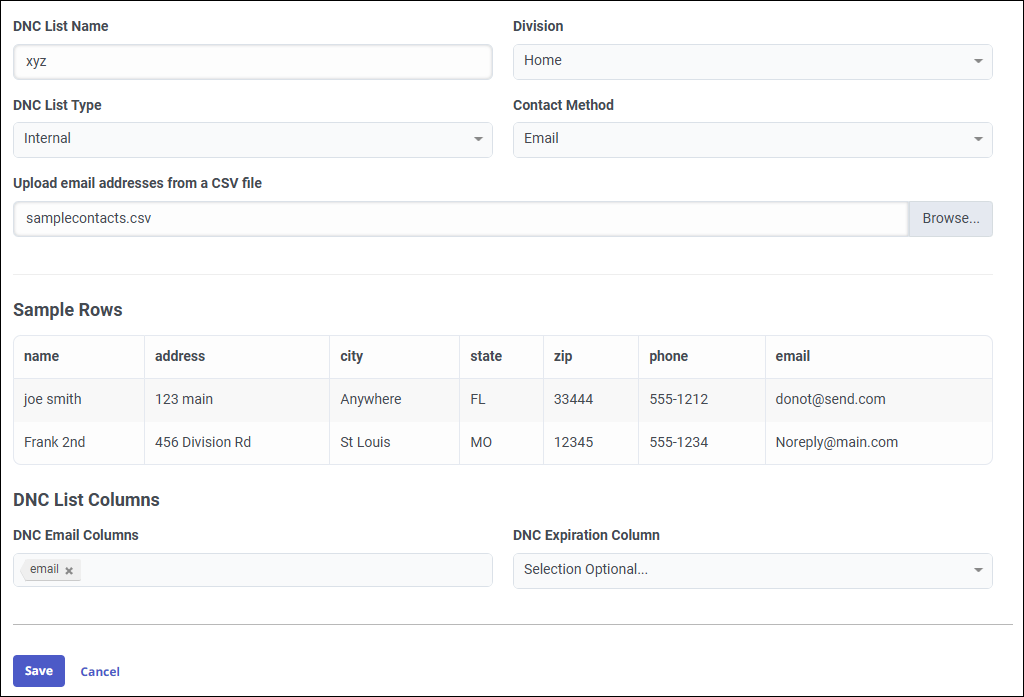The height and width of the screenshot is (697, 1024).
Task: Remove the email tag from DNC Email Columns
Action: tap(69, 570)
